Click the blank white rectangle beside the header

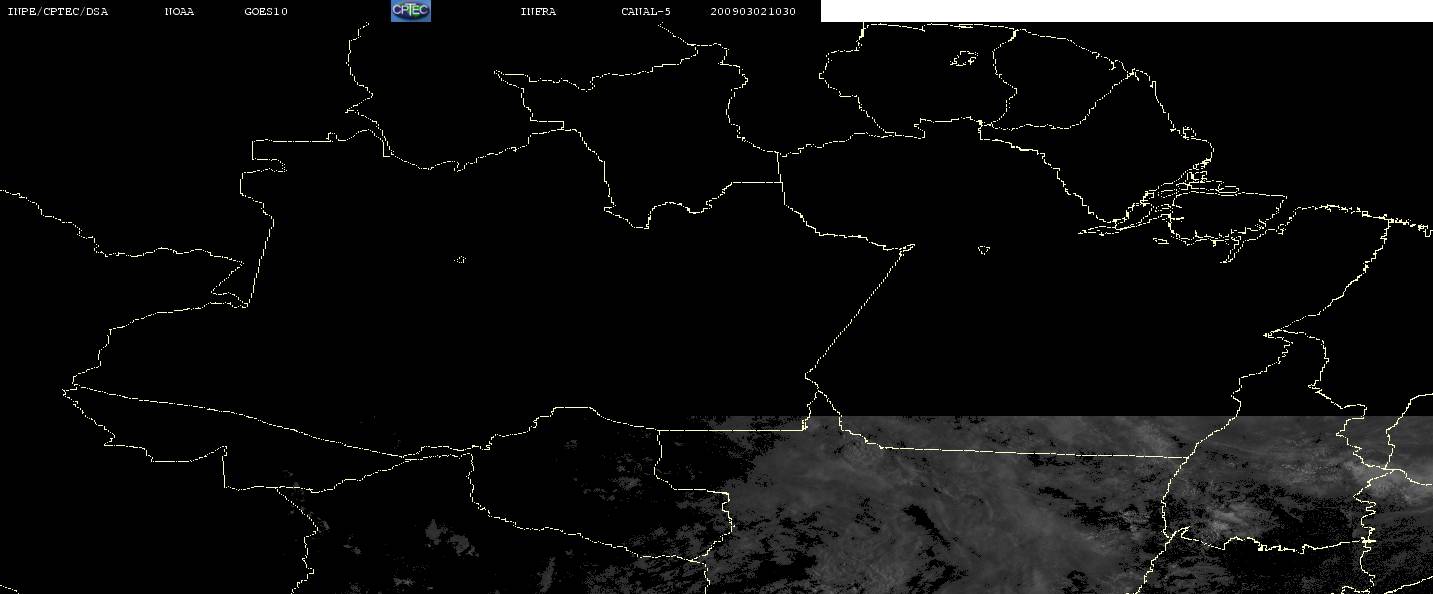point(1127,11)
